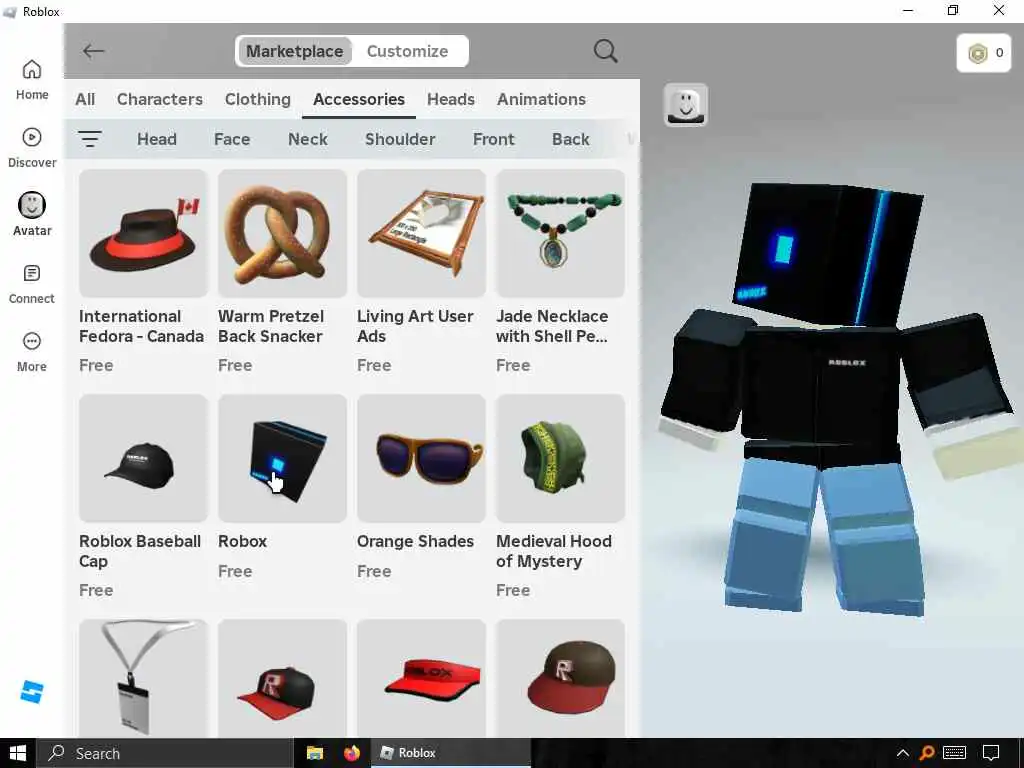Select the black and red R cap

pos(282,679)
